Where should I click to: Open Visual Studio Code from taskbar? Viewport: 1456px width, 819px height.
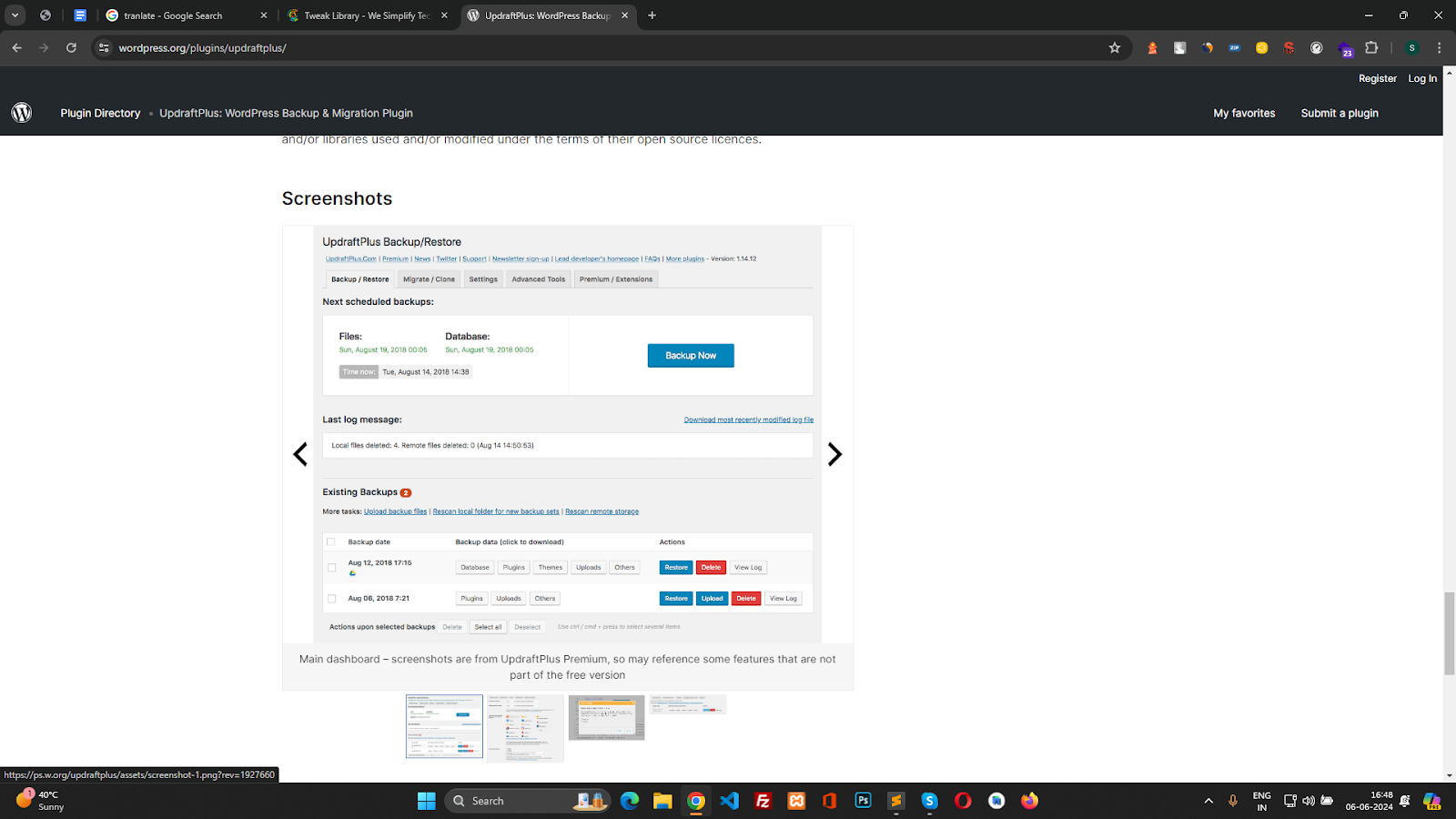click(x=729, y=801)
